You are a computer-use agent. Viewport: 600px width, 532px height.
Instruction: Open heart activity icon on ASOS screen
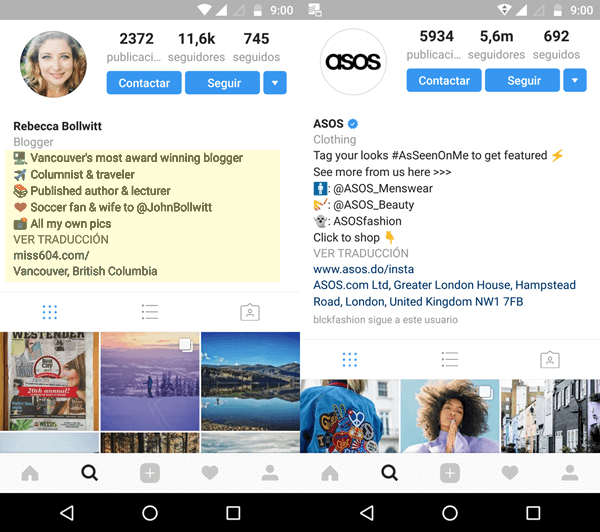click(x=510, y=473)
